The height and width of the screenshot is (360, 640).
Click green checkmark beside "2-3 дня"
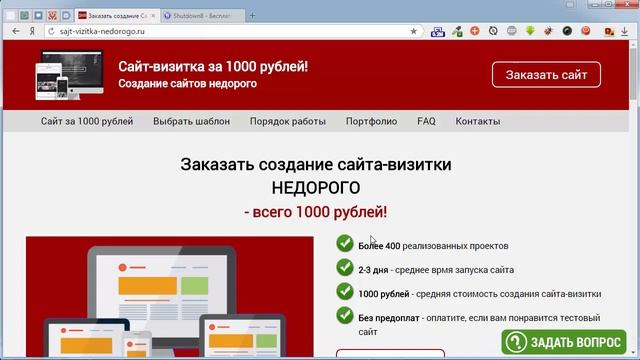tap(345, 267)
